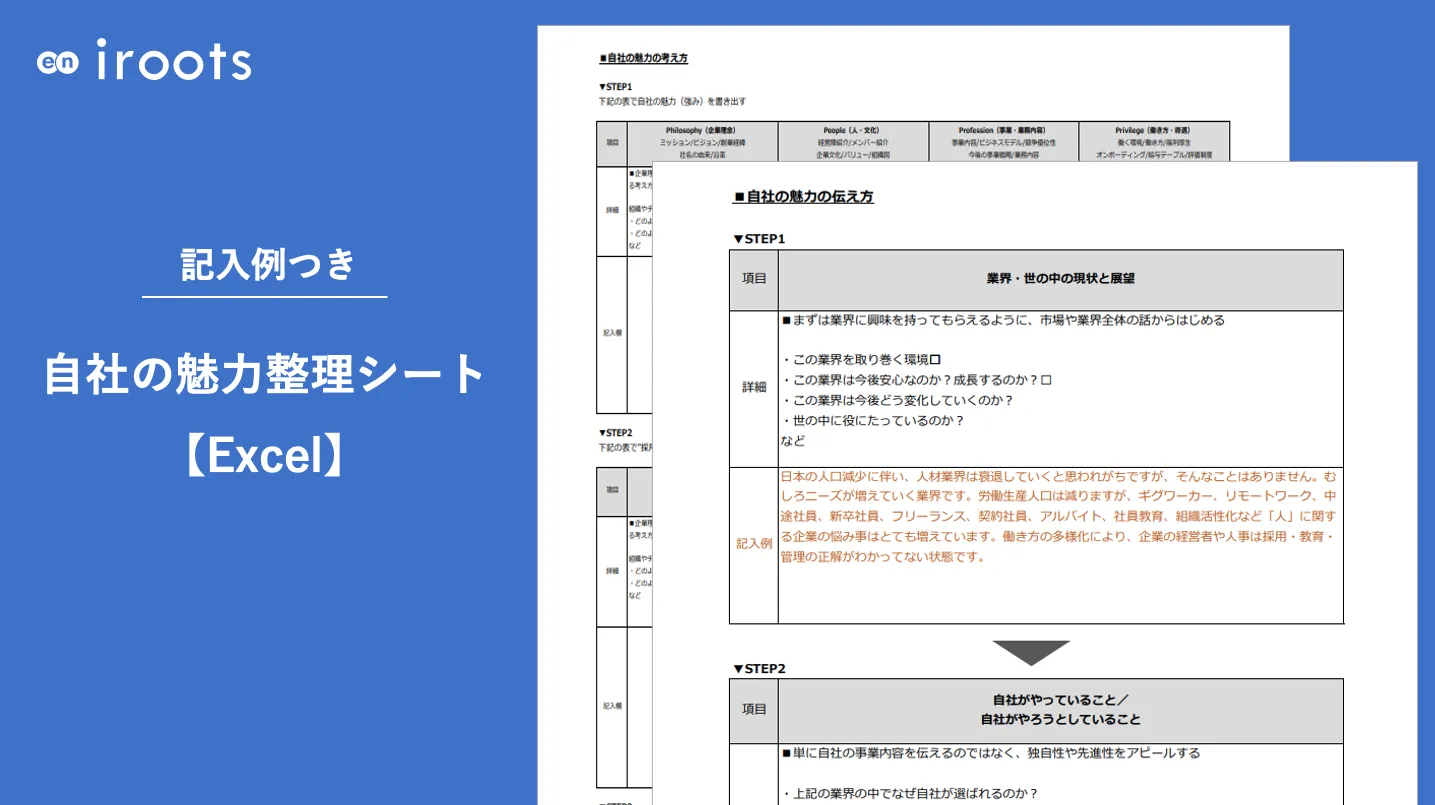Select the bullet "この業界を取り巻く環境"
The image size is (1435, 805).
pos(861,359)
